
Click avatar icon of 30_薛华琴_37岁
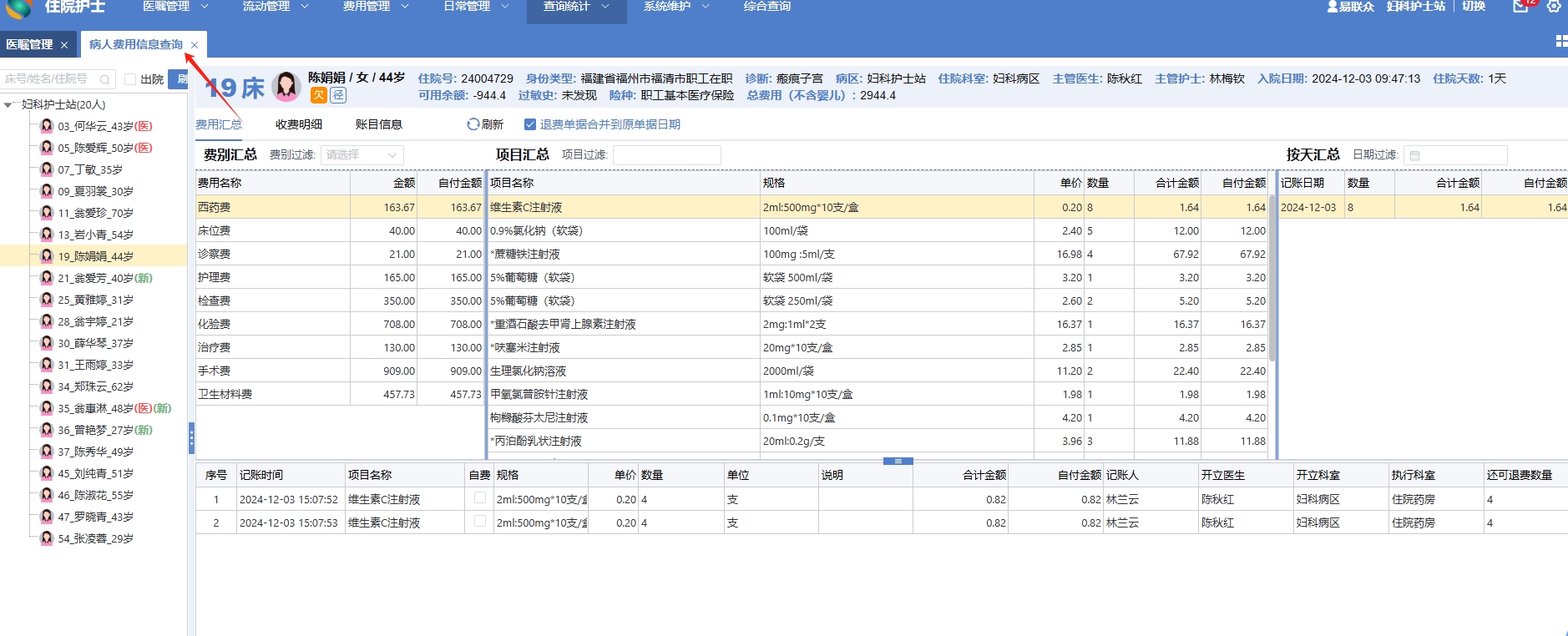tap(47, 343)
